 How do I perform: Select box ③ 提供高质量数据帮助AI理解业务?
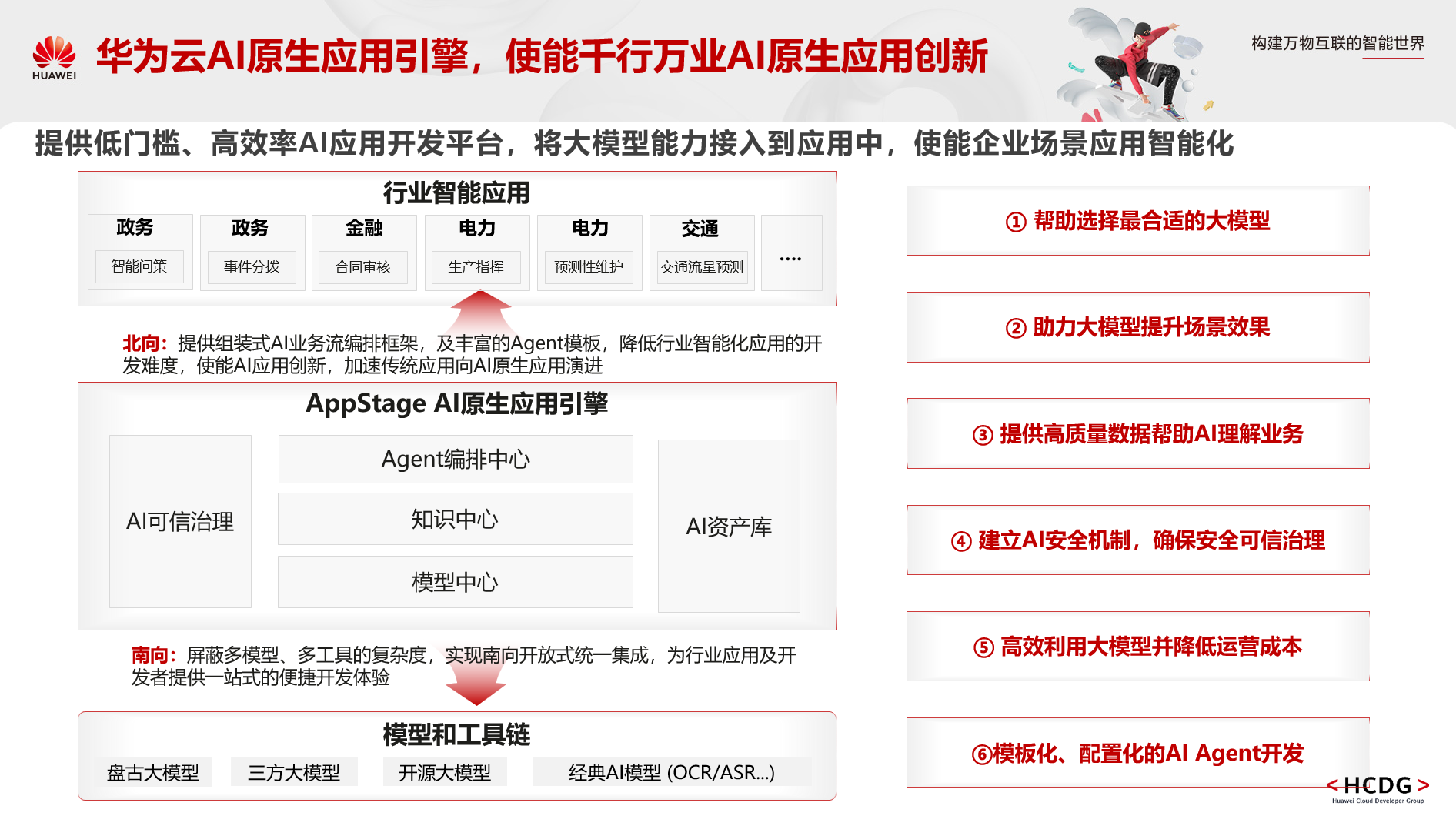click(x=1138, y=433)
